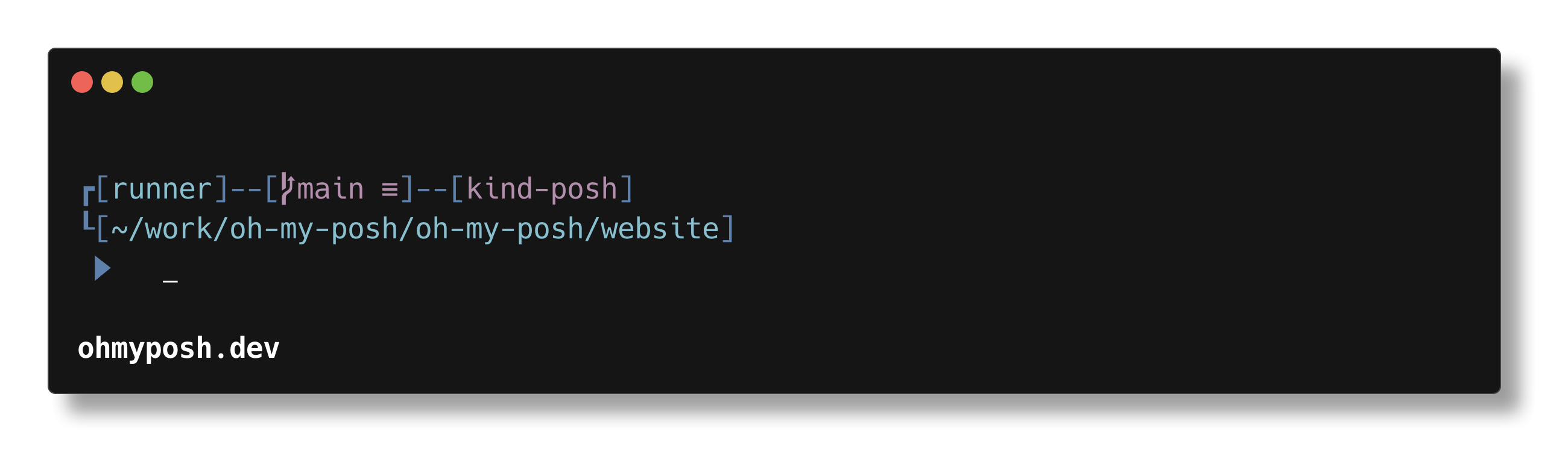Click the blue prompt triangle arrow
Screen dimensions: 1568x461
[103, 269]
